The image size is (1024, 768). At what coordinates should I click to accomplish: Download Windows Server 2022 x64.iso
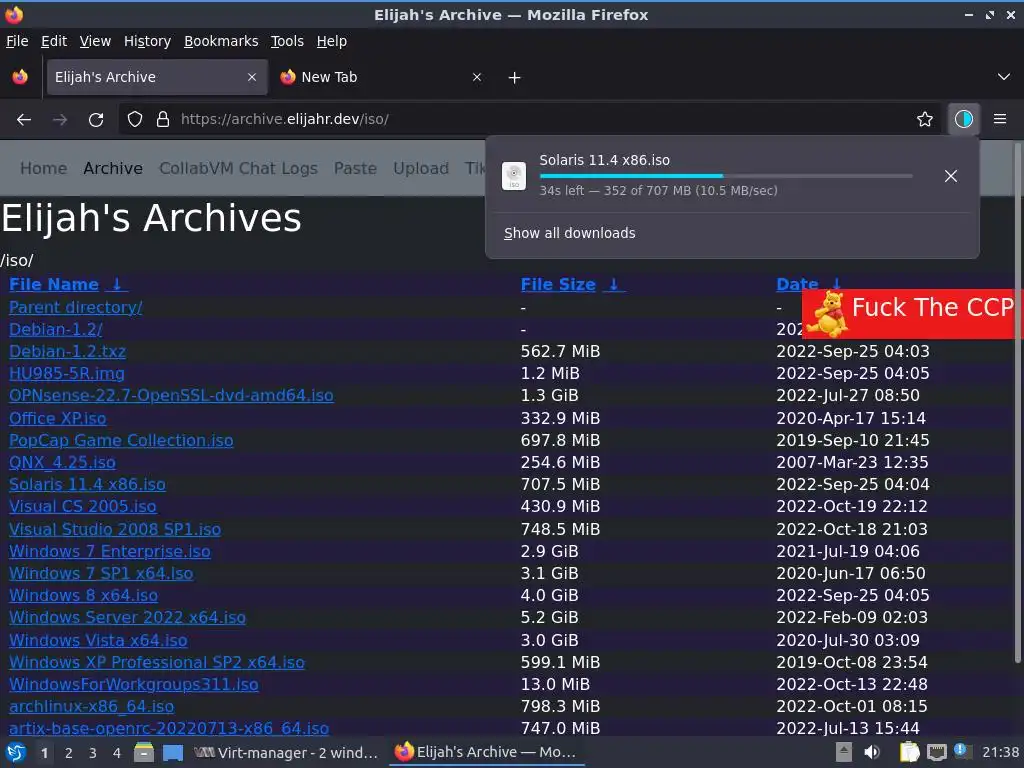point(127,617)
